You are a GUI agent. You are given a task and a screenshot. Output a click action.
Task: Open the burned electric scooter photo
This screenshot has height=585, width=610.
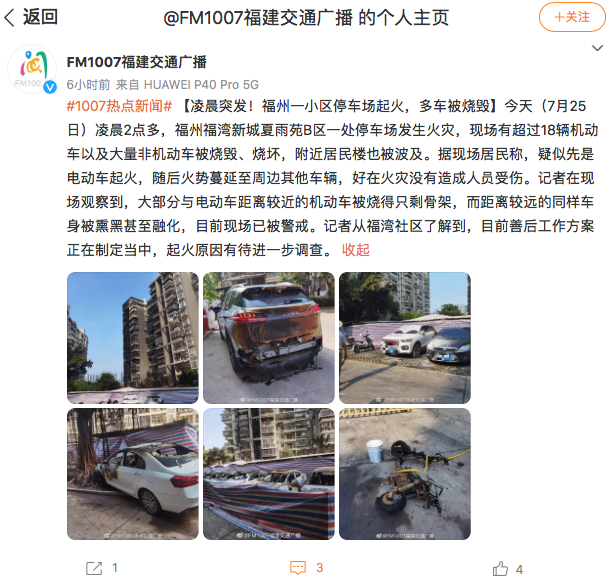click(405, 474)
